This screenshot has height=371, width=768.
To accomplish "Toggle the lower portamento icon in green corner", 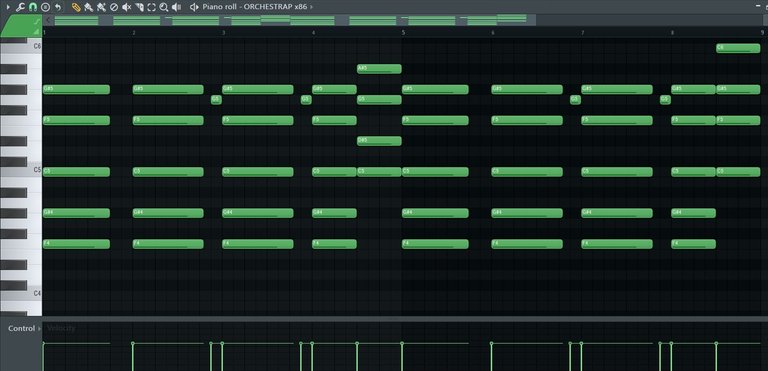I will [x=37, y=31].
